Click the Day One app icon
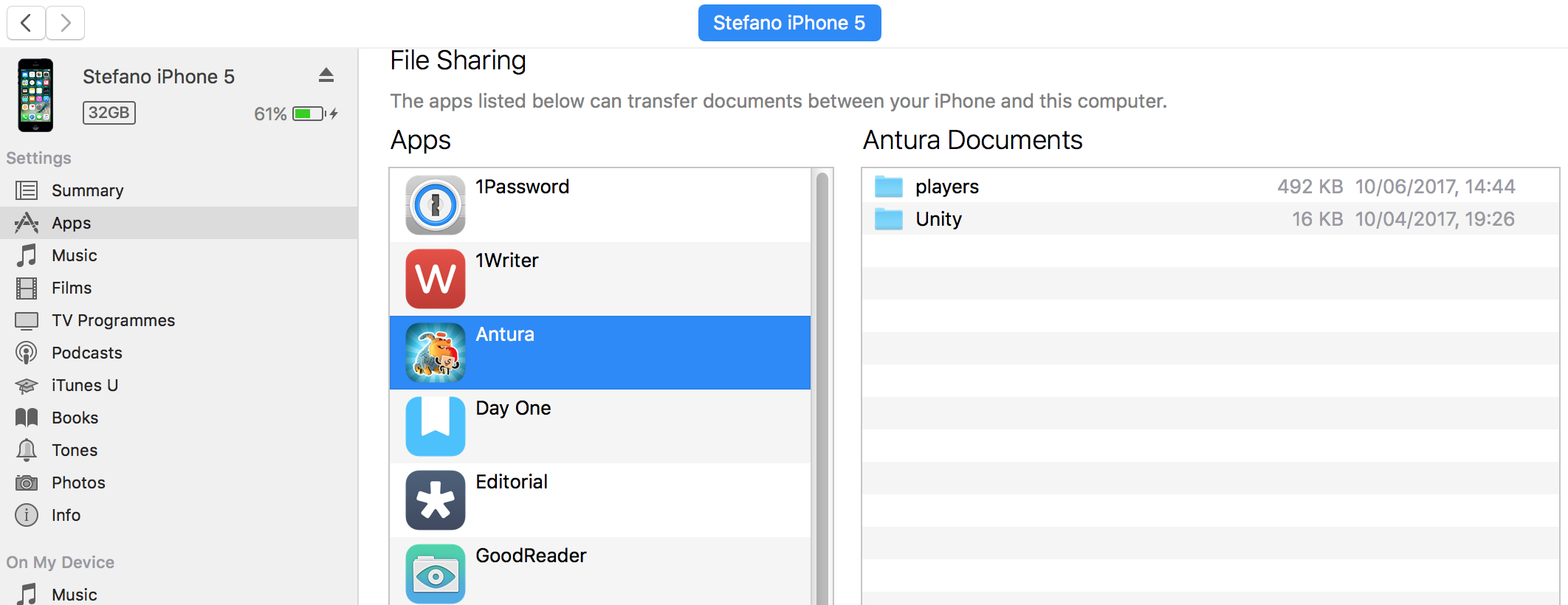Image resolution: width=1568 pixels, height=605 pixels. [x=435, y=426]
